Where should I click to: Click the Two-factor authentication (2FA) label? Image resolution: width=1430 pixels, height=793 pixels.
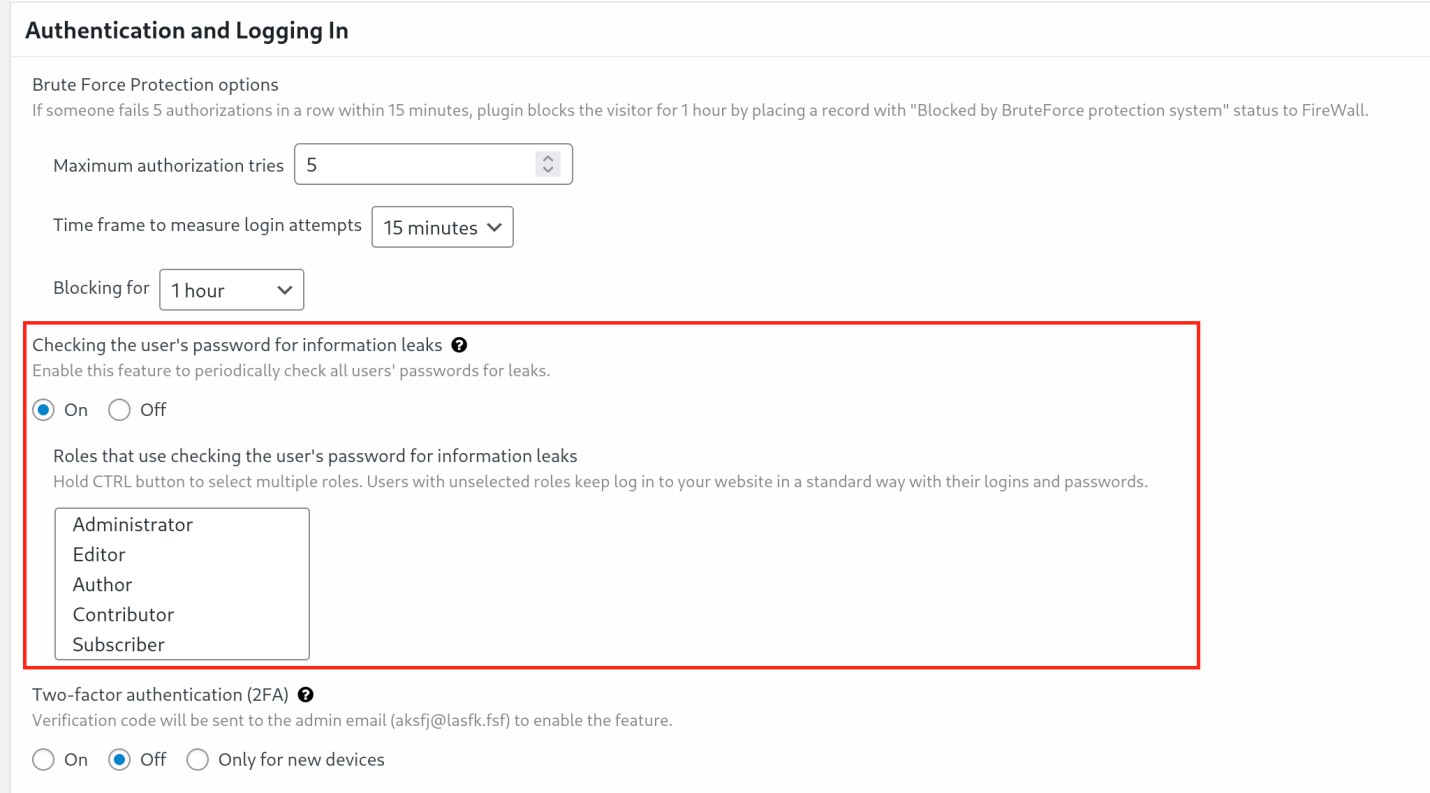click(x=160, y=694)
